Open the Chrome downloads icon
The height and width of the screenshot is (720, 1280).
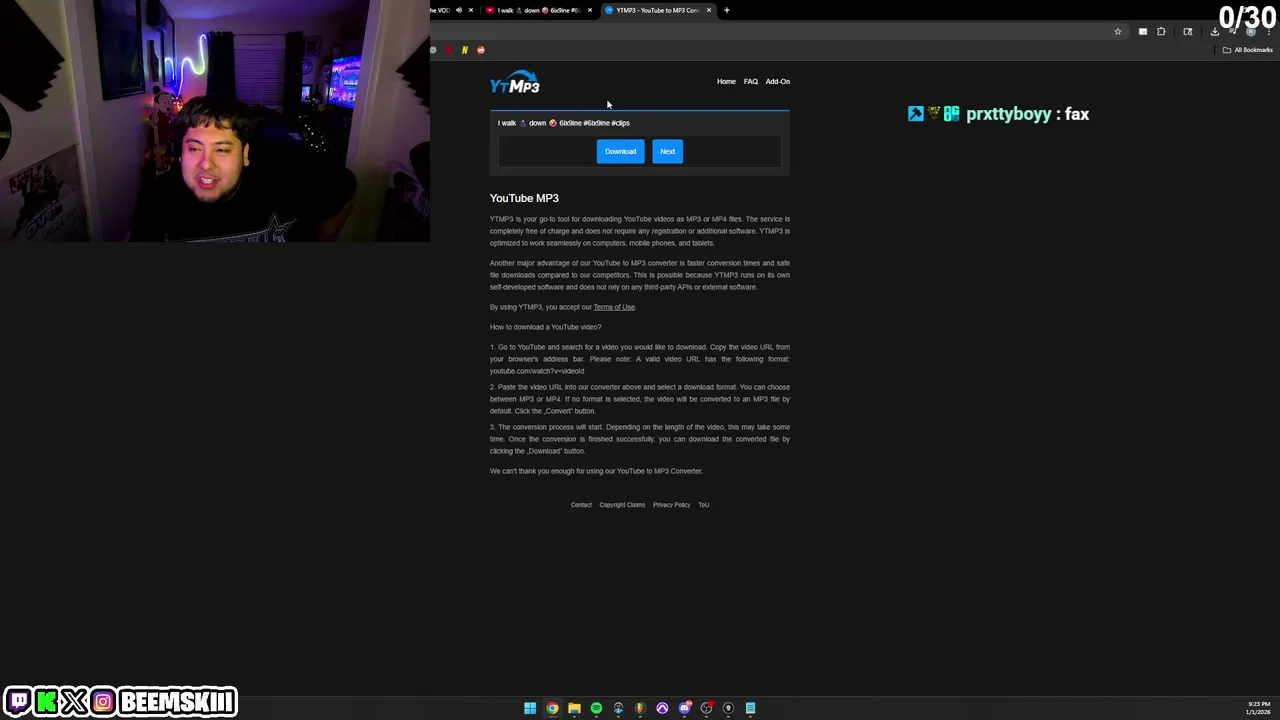tap(1215, 32)
